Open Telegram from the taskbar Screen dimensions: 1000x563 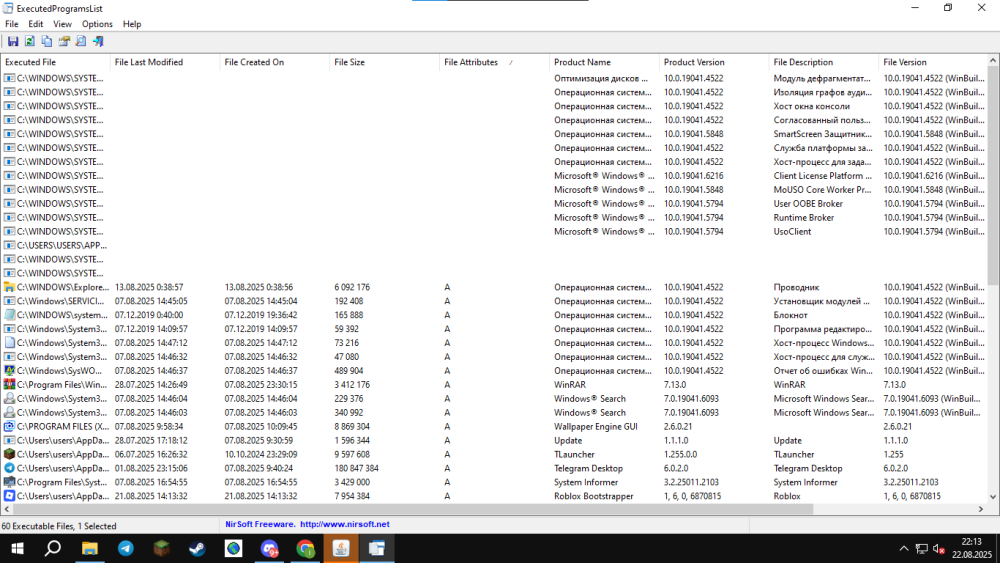[x=126, y=548]
